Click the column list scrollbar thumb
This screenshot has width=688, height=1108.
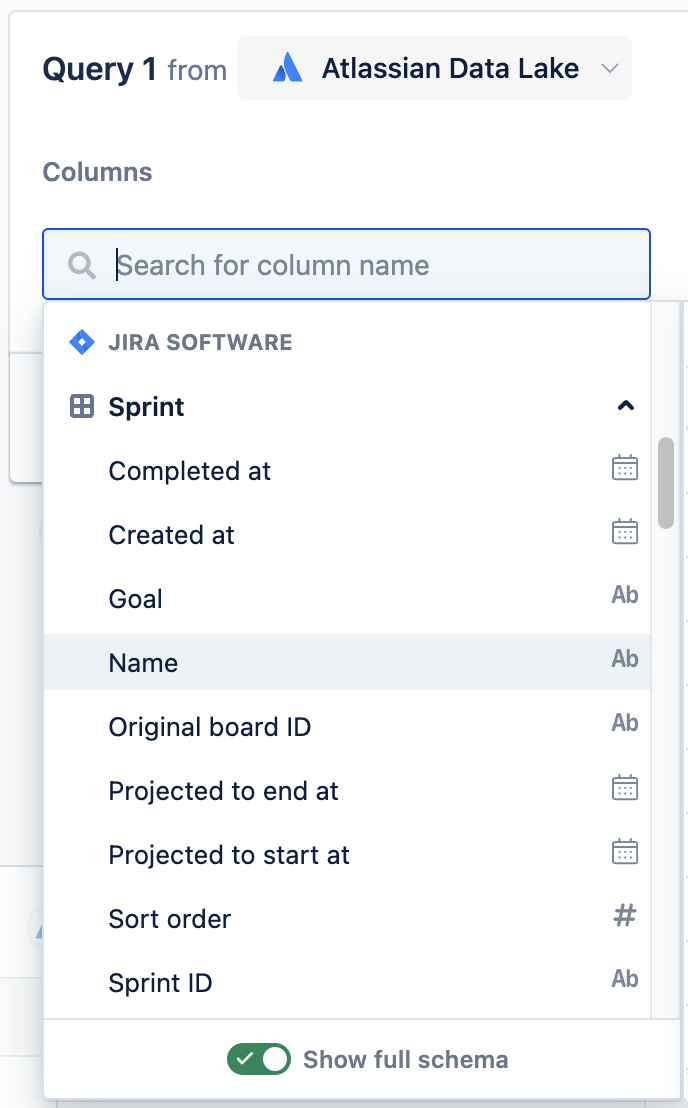click(x=665, y=483)
